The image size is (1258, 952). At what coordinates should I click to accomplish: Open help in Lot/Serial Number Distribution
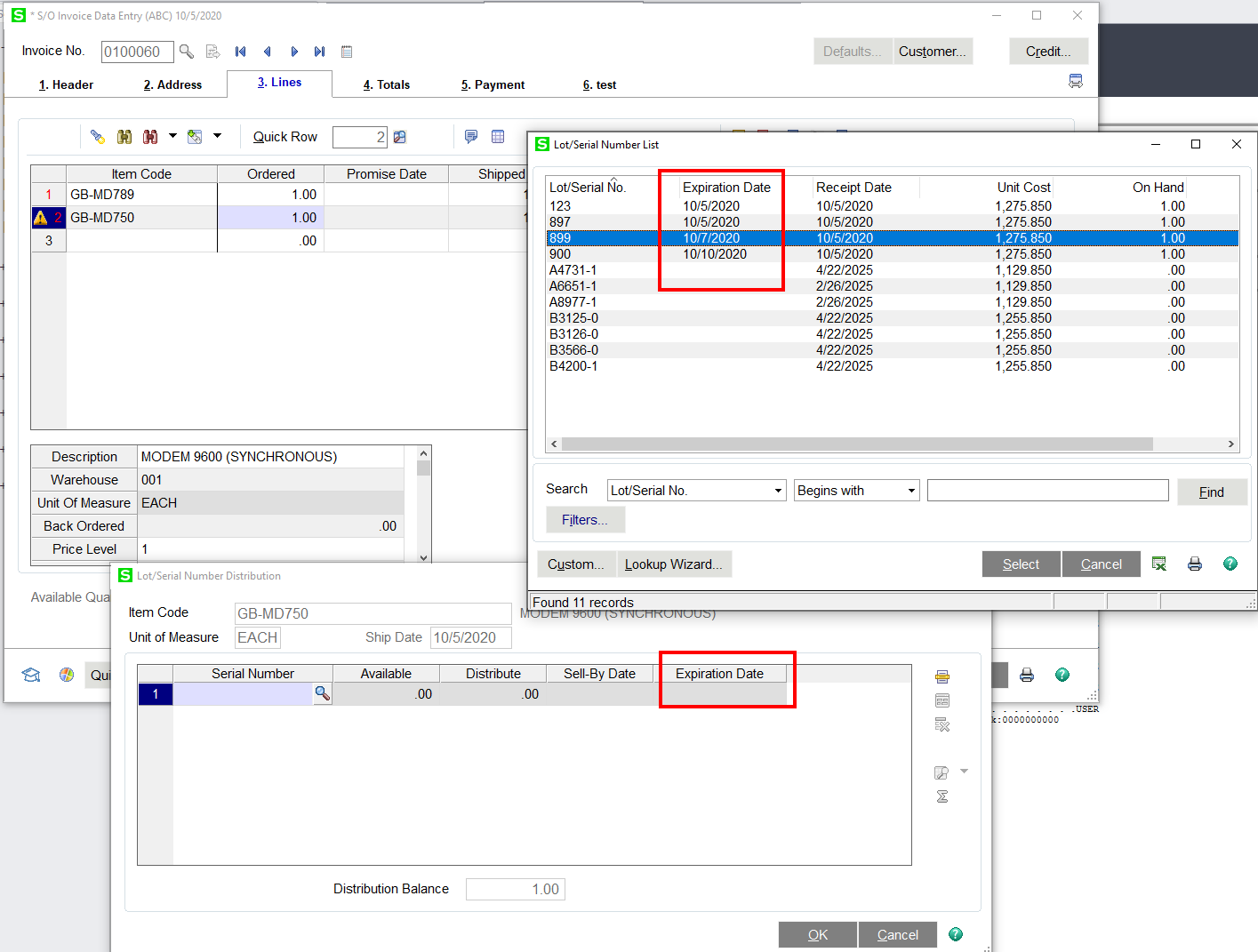pyautogui.click(x=956, y=934)
